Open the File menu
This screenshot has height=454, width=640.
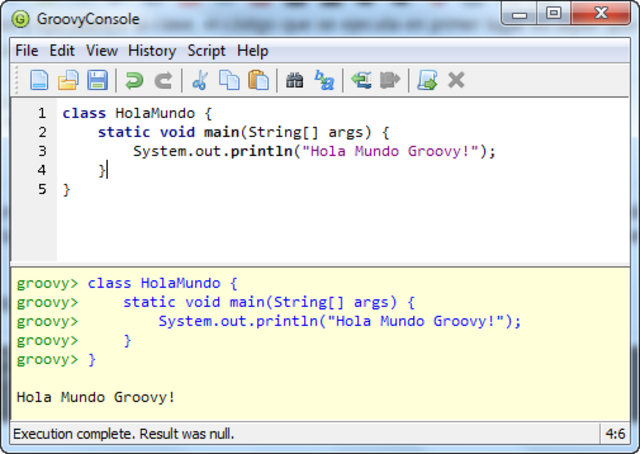27,51
